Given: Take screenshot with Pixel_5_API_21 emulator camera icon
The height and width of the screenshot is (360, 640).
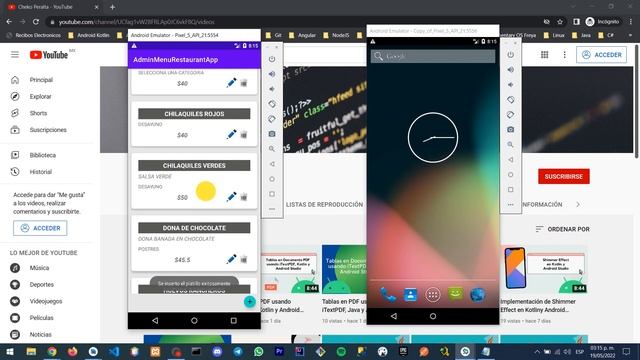Looking at the screenshot, I should click(272, 134).
